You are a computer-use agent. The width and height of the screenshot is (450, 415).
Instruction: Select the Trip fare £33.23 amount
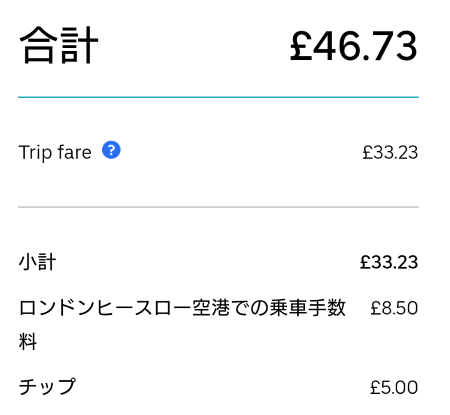[390, 153]
